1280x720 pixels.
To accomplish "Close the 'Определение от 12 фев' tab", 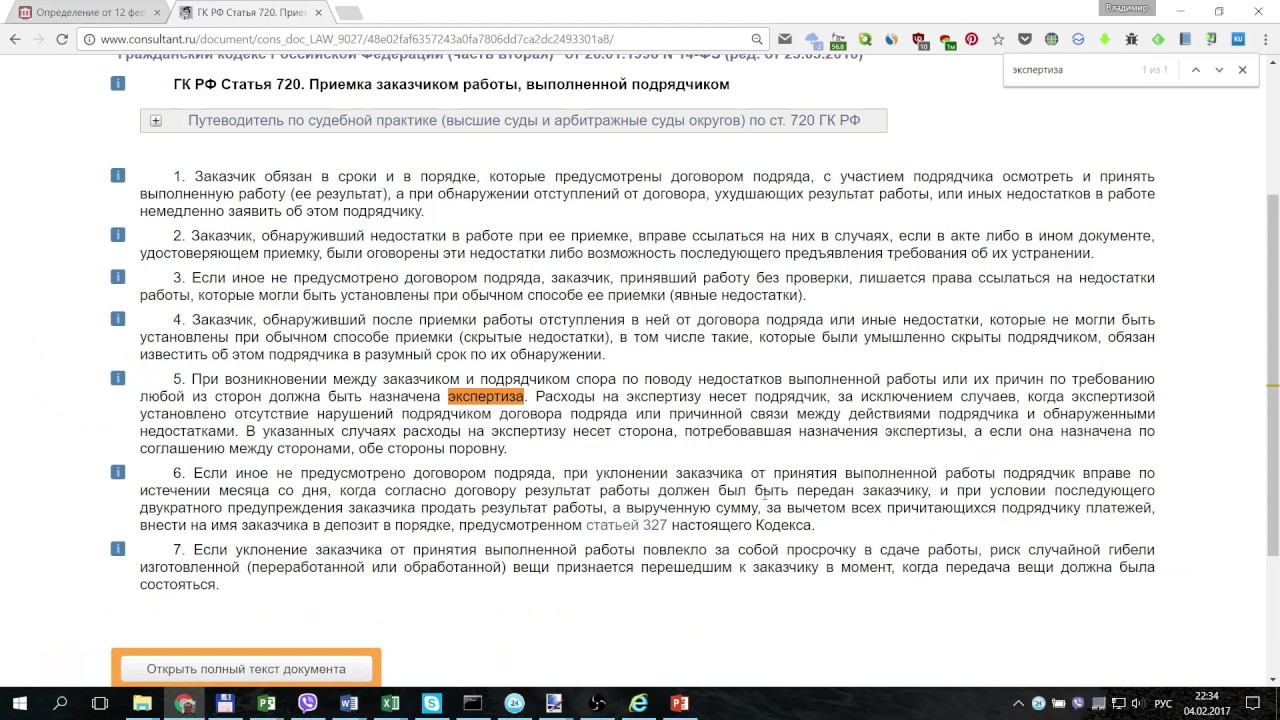I will coord(157,13).
